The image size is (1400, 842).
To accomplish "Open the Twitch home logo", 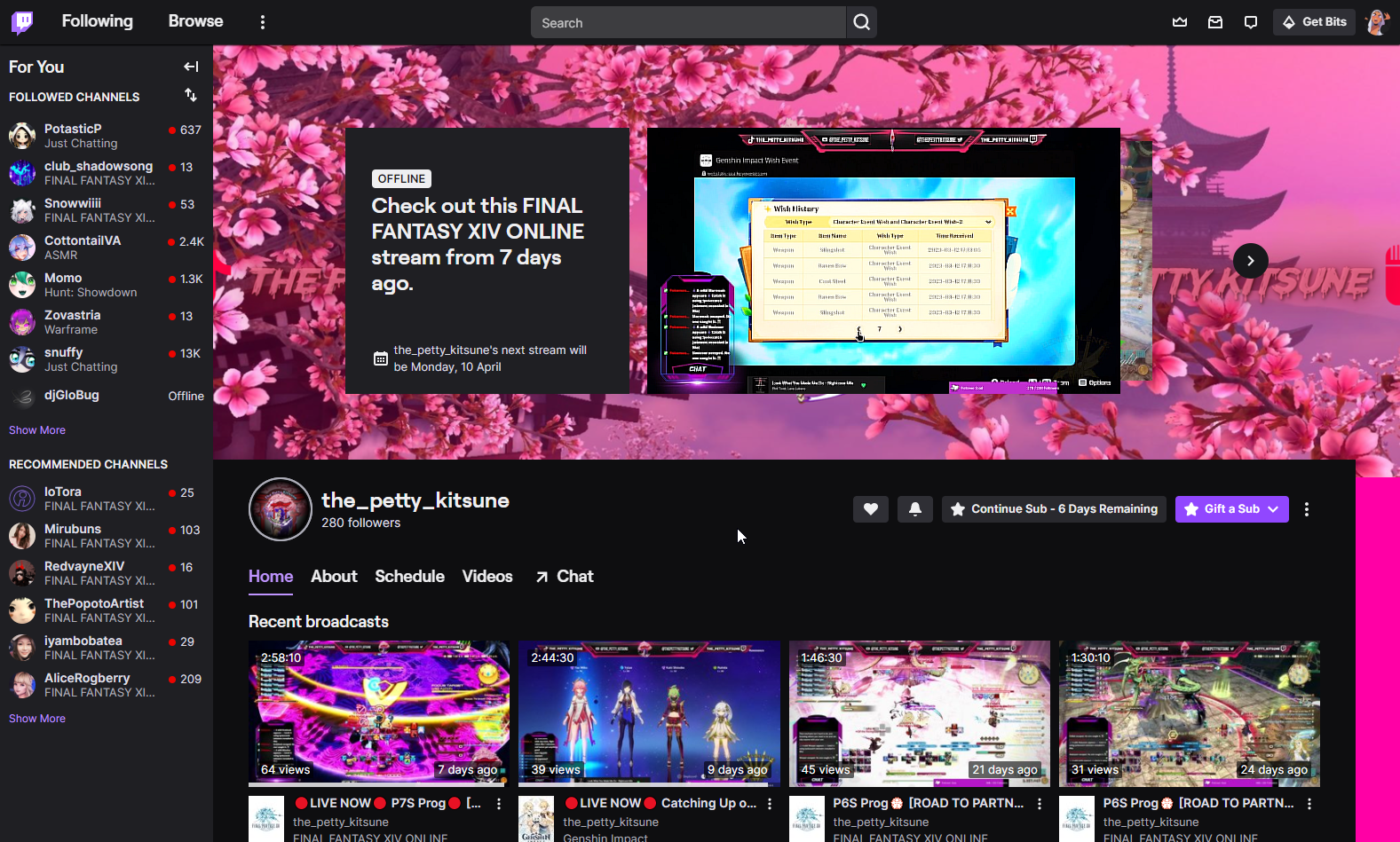I will [x=22, y=22].
